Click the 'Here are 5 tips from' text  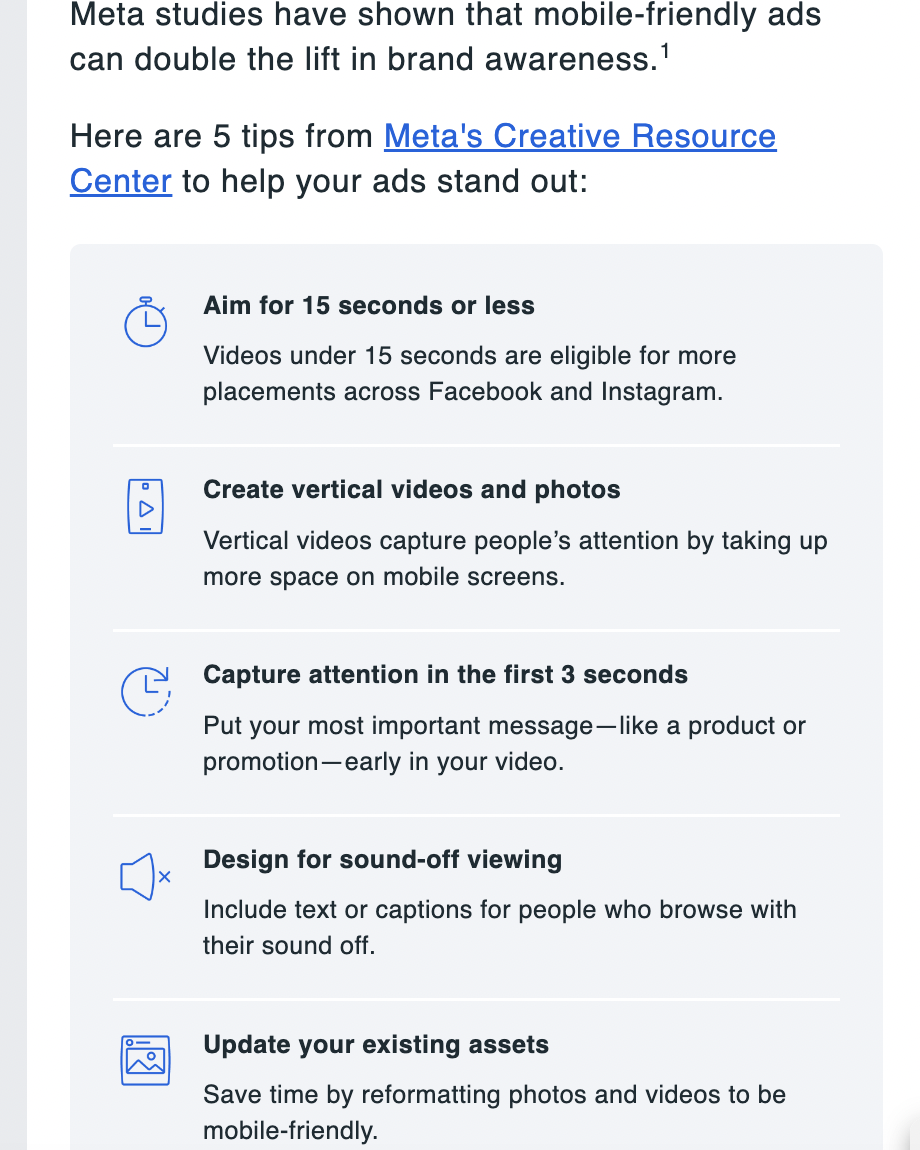222,136
